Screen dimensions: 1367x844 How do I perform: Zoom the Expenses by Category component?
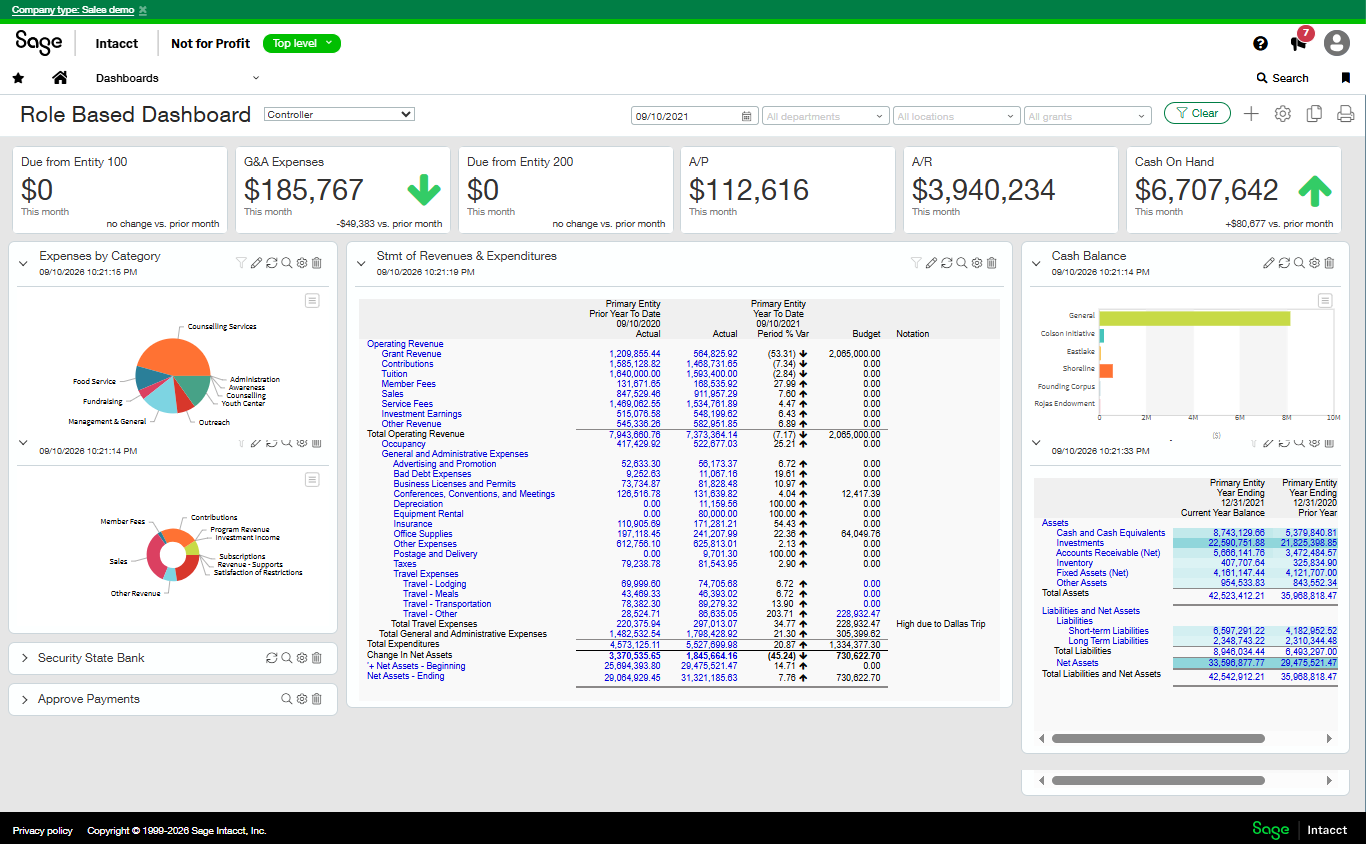(286, 263)
